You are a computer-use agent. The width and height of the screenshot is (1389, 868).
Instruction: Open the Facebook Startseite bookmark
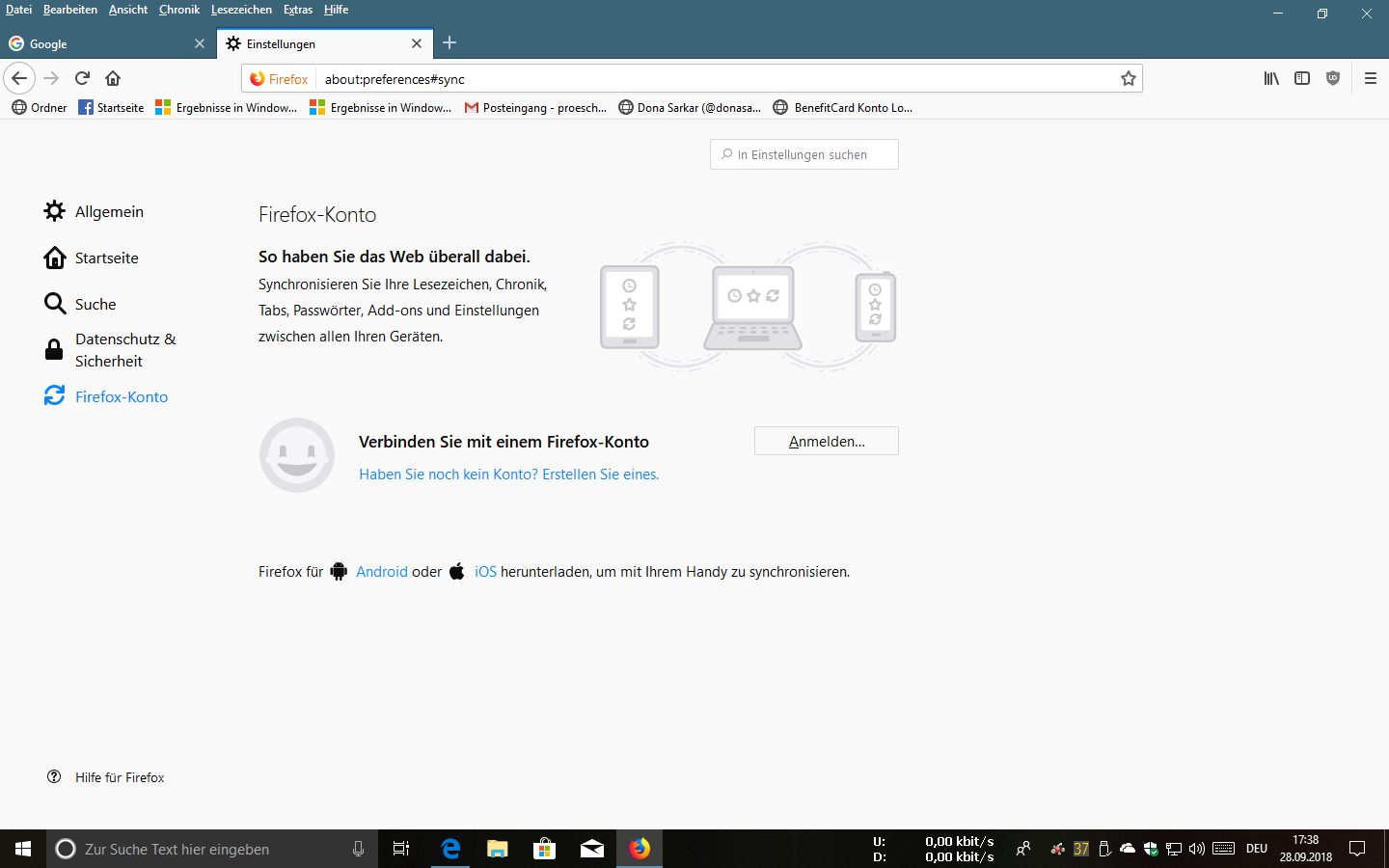click(111, 107)
